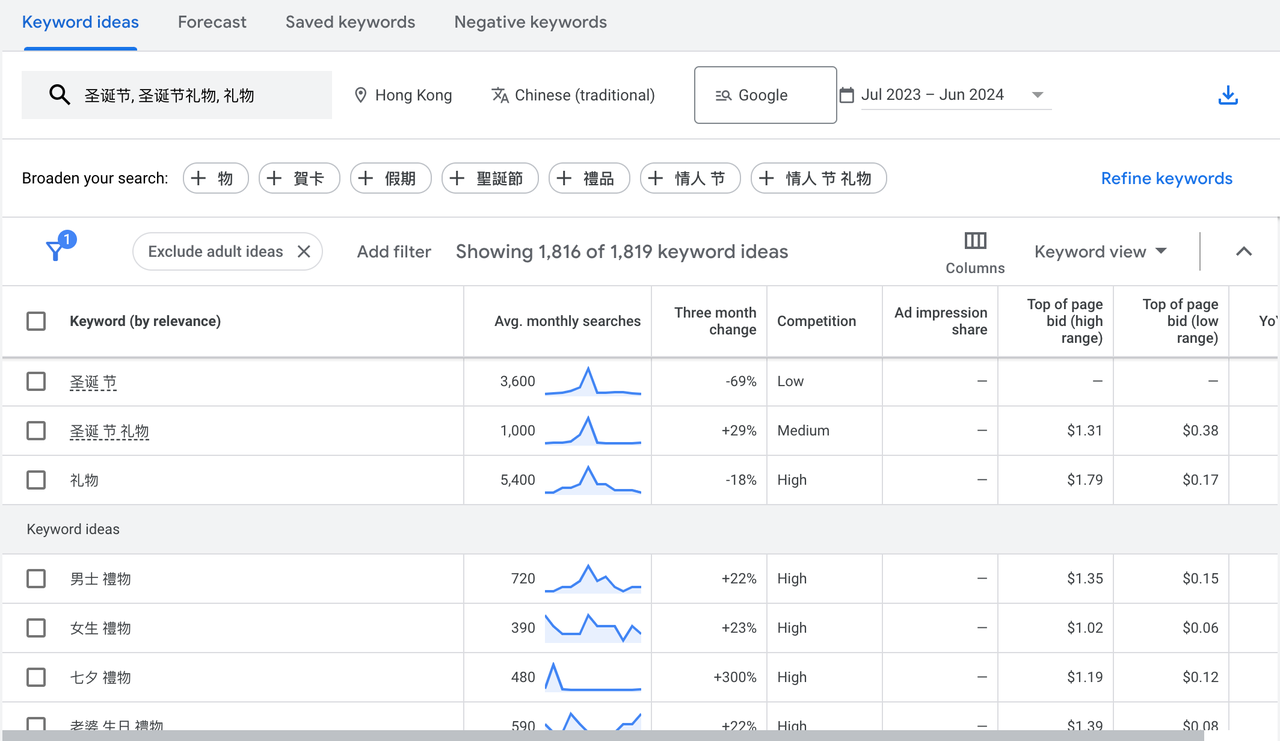Sort by Ad impression share column
The width and height of the screenshot is (1280, 741).
click(940, 321)
